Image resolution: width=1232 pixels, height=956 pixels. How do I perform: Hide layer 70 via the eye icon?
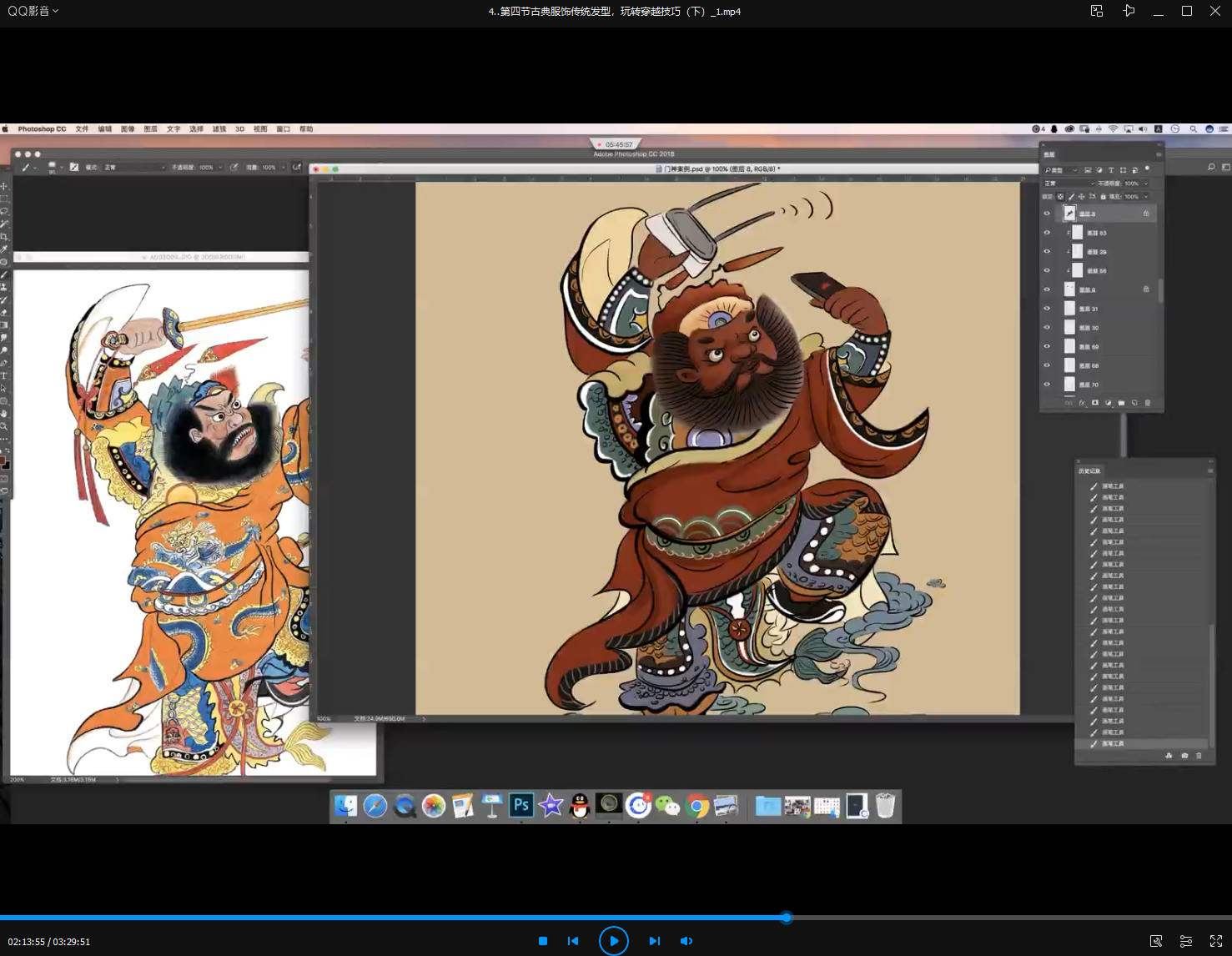(1047, 385)
